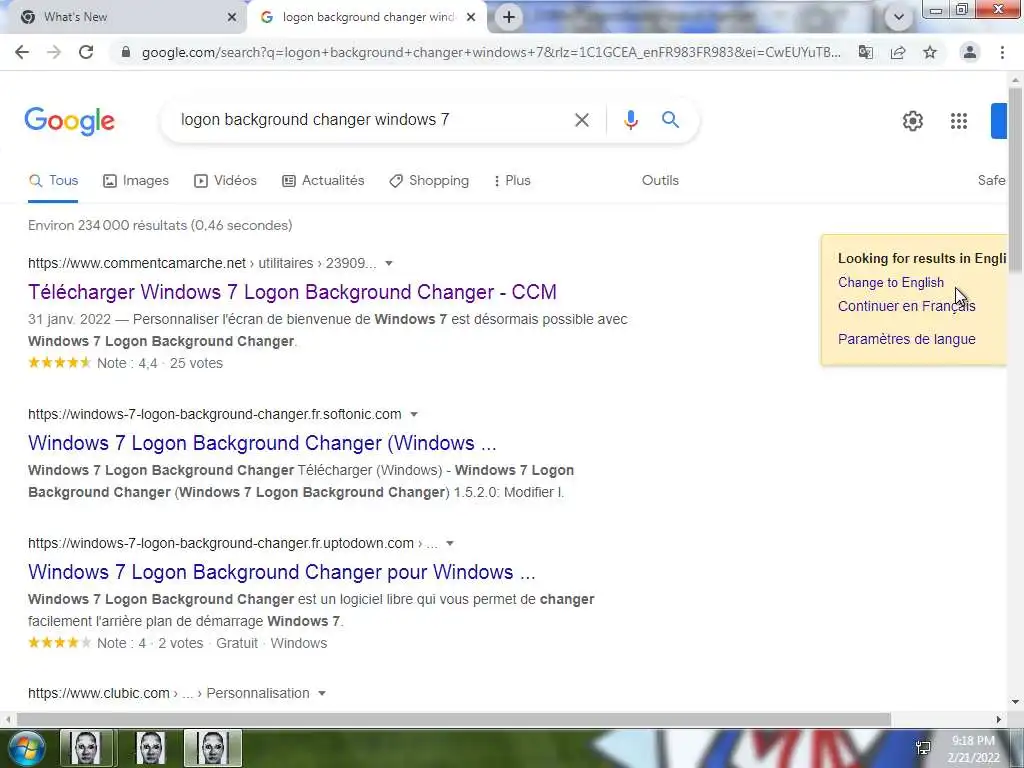Viewport: 1024px width, 768px height.
Task: Bookmark this page with the star icon
Action: (x=930, y=52)
